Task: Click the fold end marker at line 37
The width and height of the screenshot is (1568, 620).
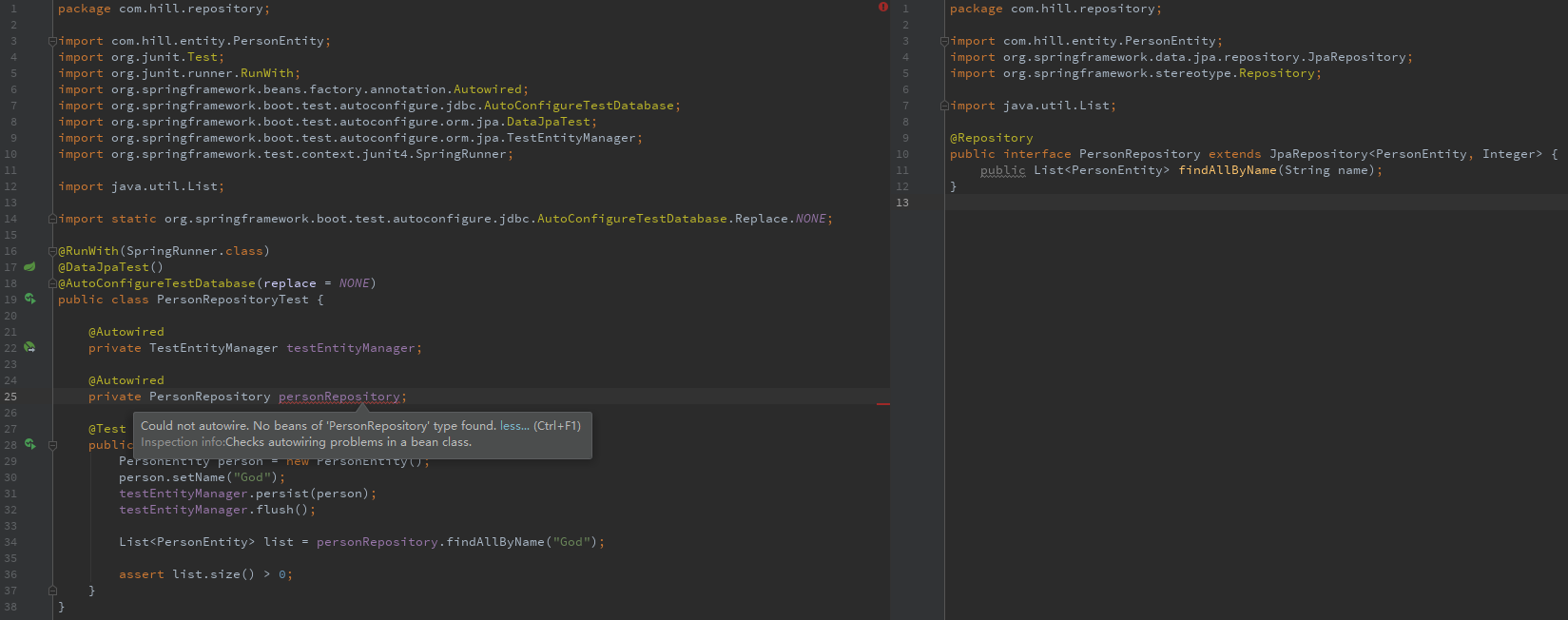Action: (x=53, y=591)
